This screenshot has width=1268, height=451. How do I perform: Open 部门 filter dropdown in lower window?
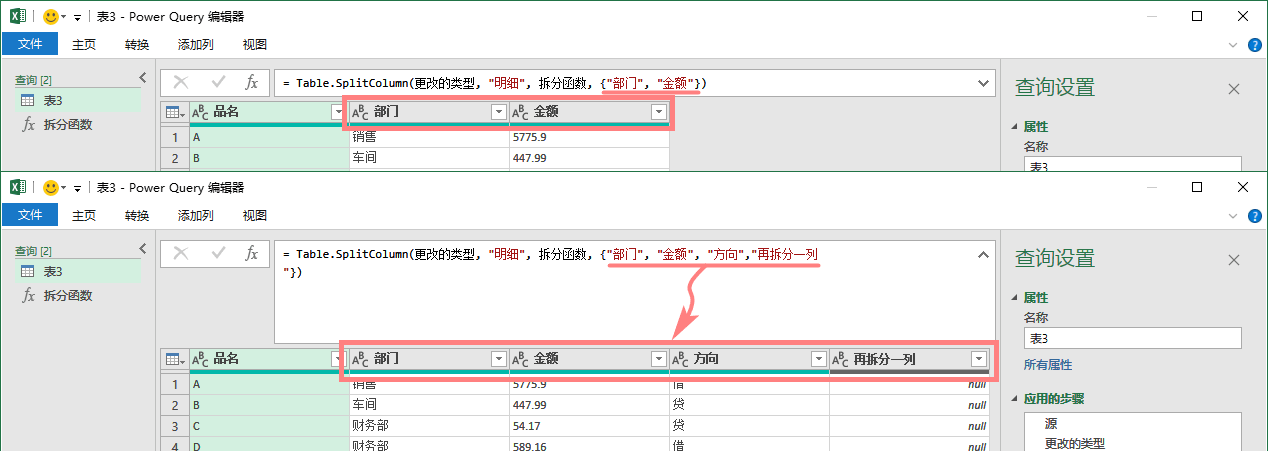pyautogui.click(x=499, y=359)
